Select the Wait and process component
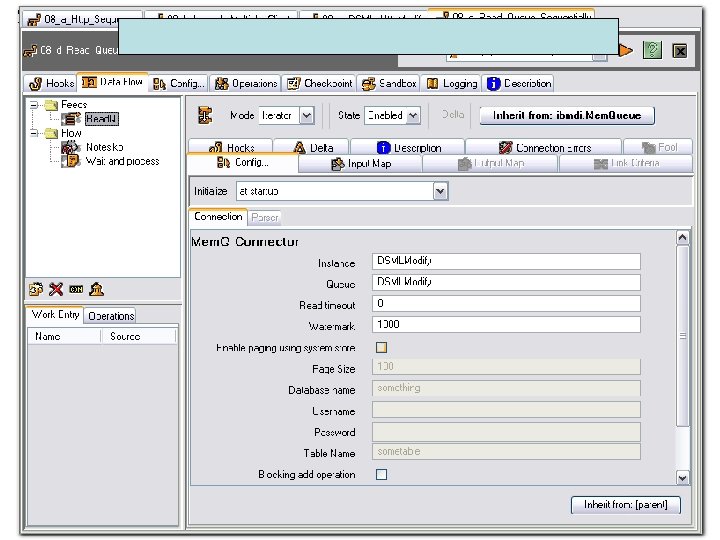 pyautogui.click(x=122, y=161)
